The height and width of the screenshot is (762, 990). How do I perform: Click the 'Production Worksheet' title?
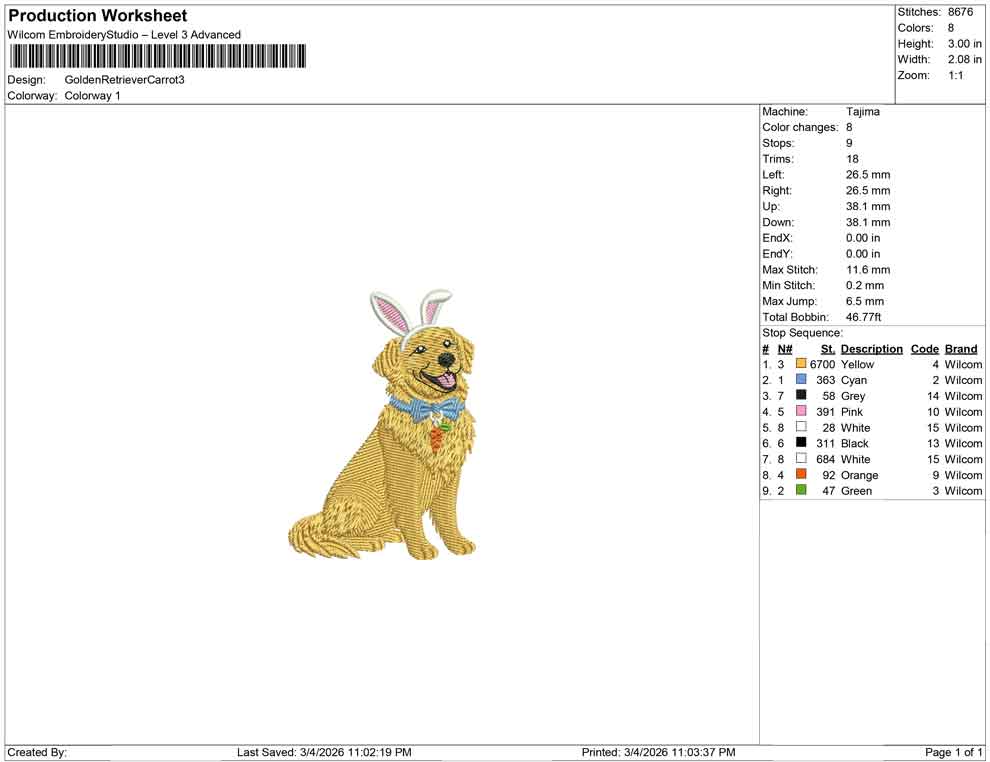click(x=98, y=16)
